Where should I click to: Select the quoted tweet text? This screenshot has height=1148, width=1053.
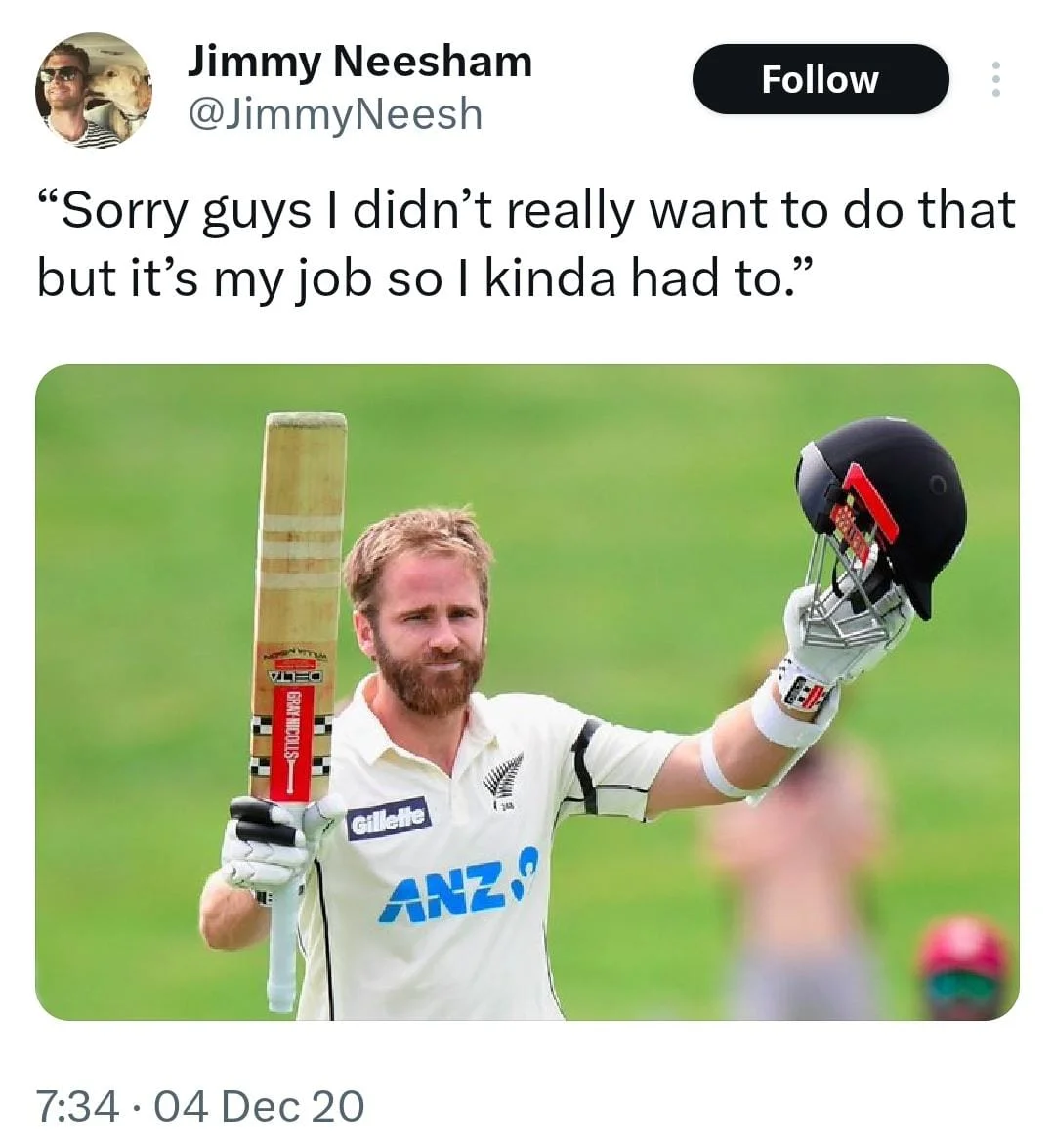(x=526, y=244)
